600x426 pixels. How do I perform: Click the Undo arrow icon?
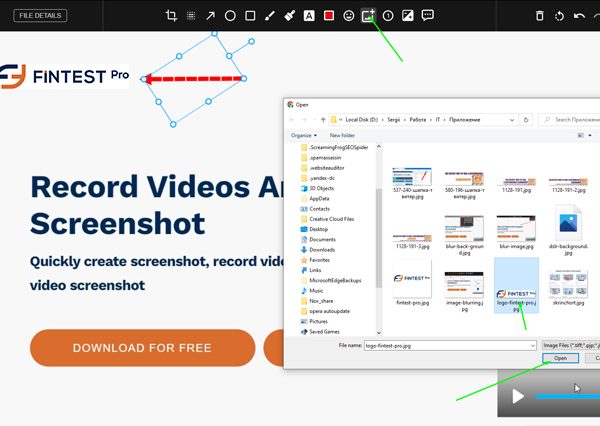580,16
